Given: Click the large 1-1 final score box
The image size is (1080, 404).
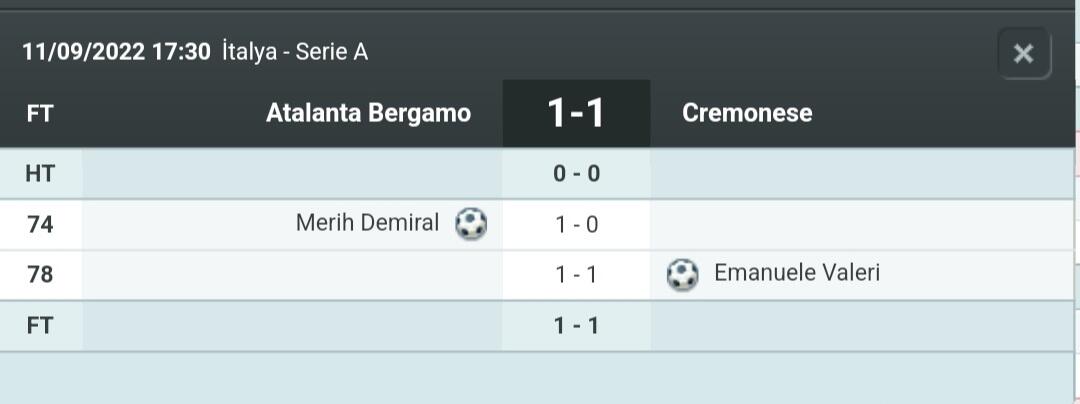Looking at the screenshot, I should pos(576,113).
